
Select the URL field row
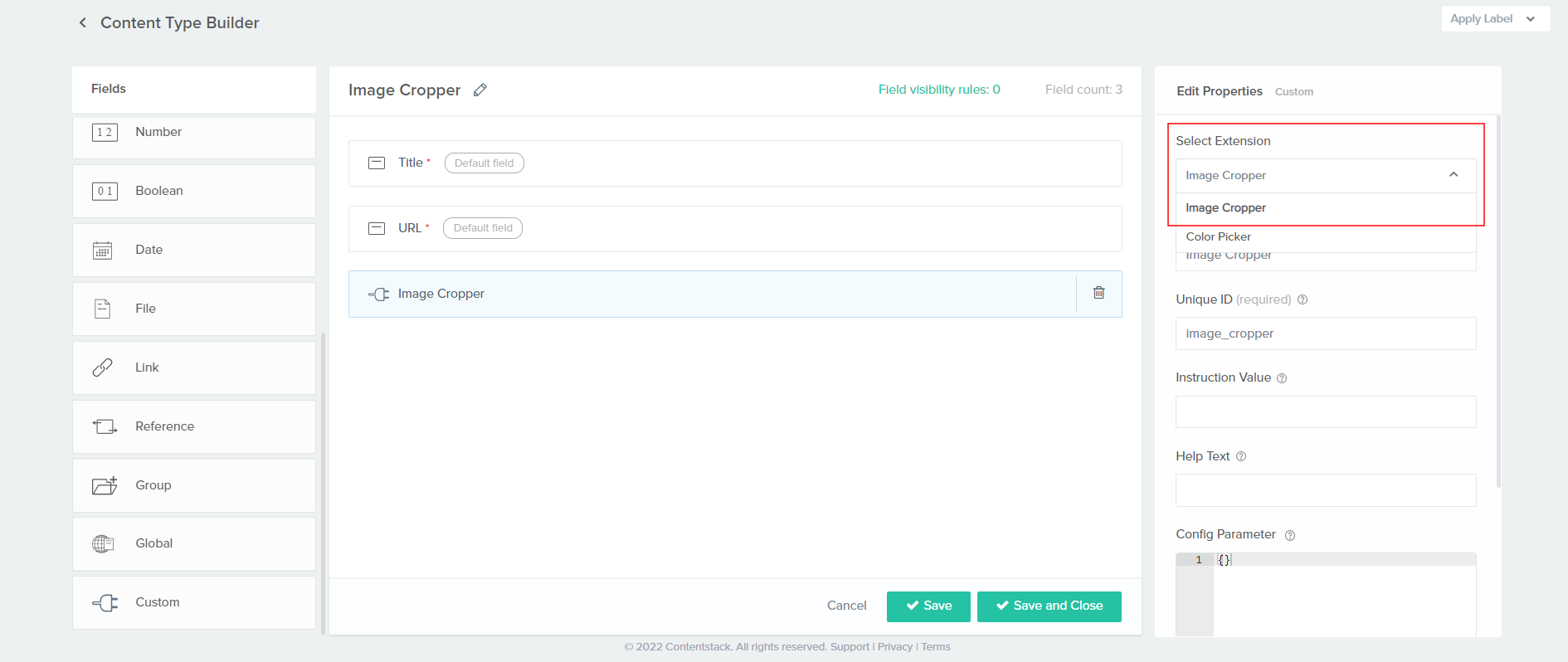pyautogui.click(x=735, y=229)
